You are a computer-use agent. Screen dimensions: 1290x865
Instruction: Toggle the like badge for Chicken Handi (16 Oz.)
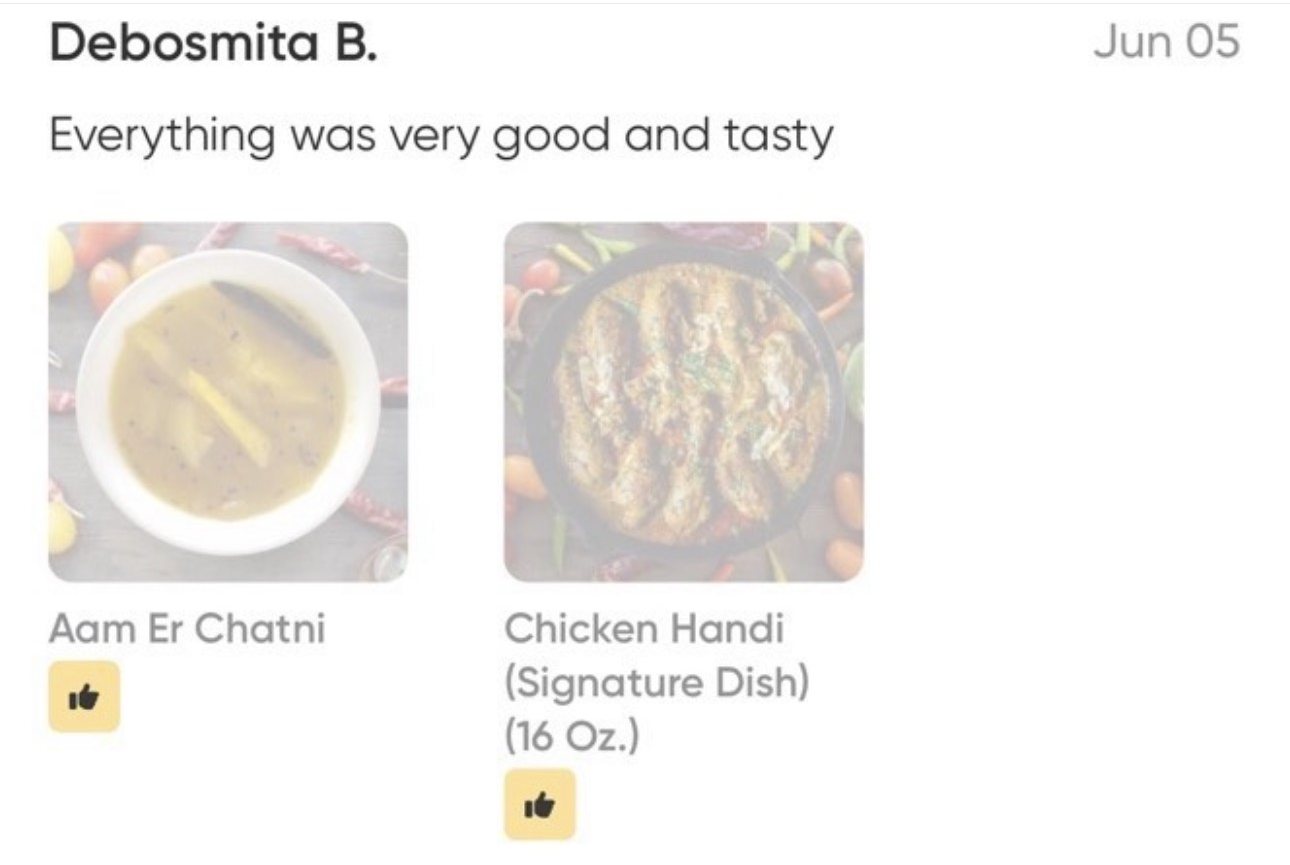coord(540,804)
